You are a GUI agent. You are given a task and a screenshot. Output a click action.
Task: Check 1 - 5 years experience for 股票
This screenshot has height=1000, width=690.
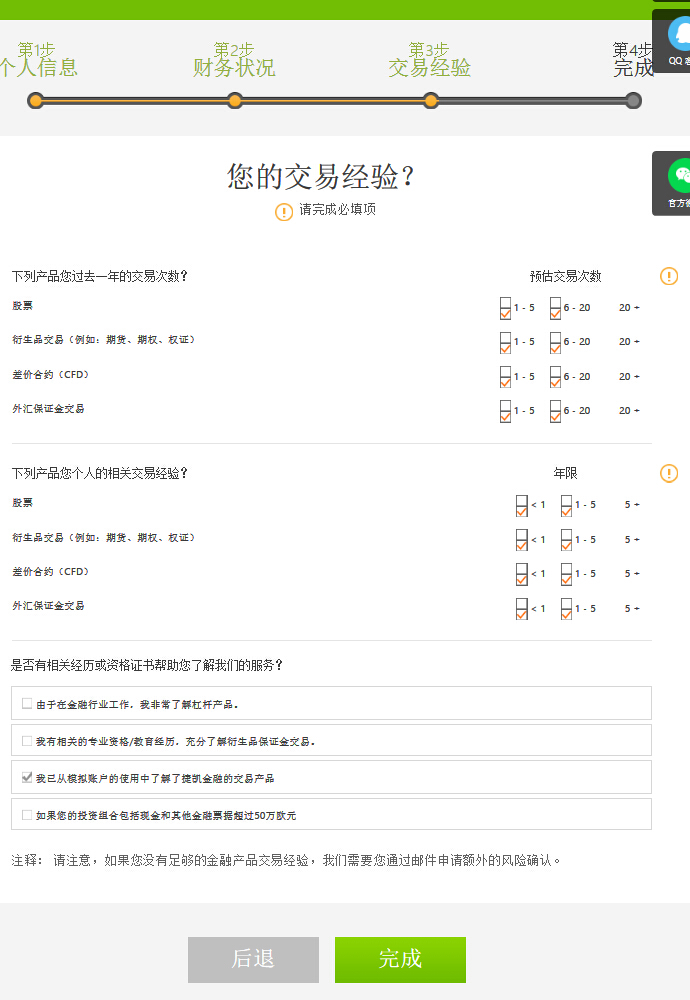[x=566, y=506]
